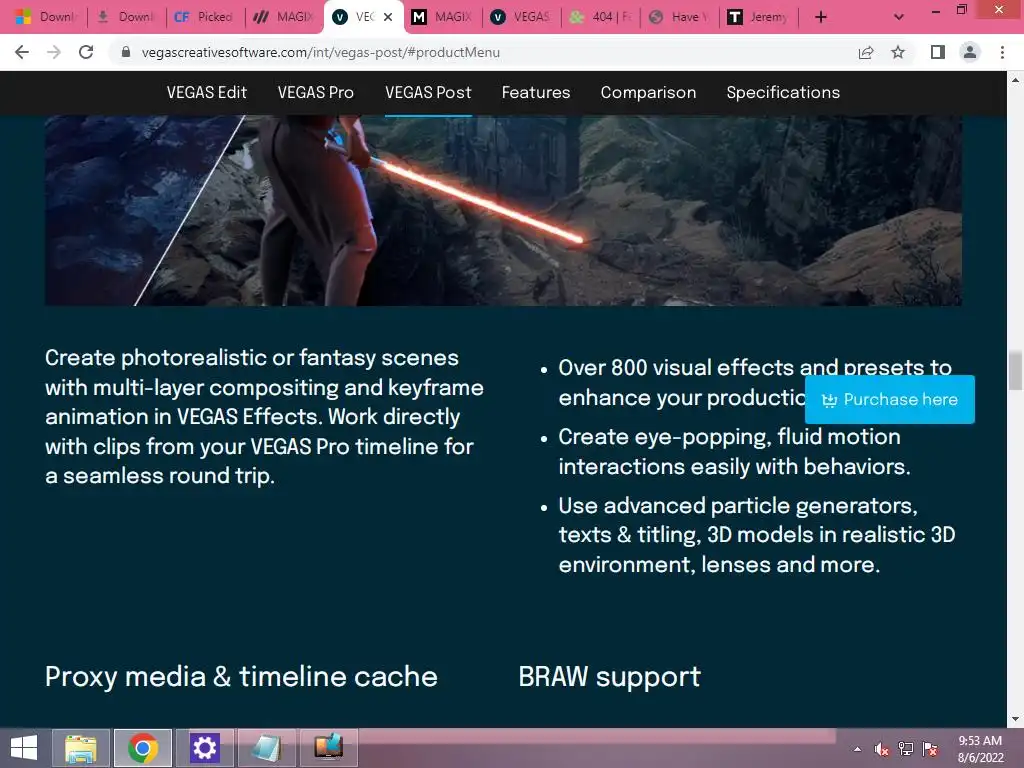Viewport: 1024px width, 768px height.
Task: Open File Explorer from taskbar
Action: pyautogui.click(x=80, y=748)
